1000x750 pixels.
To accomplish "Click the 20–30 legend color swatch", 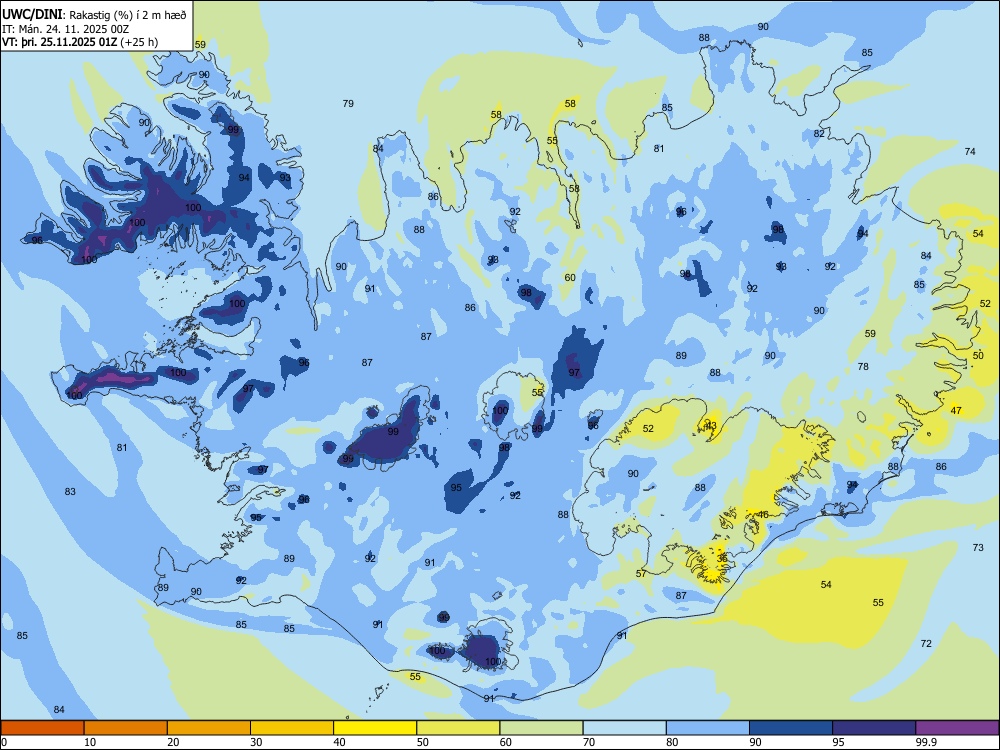I will click(209, 728).
